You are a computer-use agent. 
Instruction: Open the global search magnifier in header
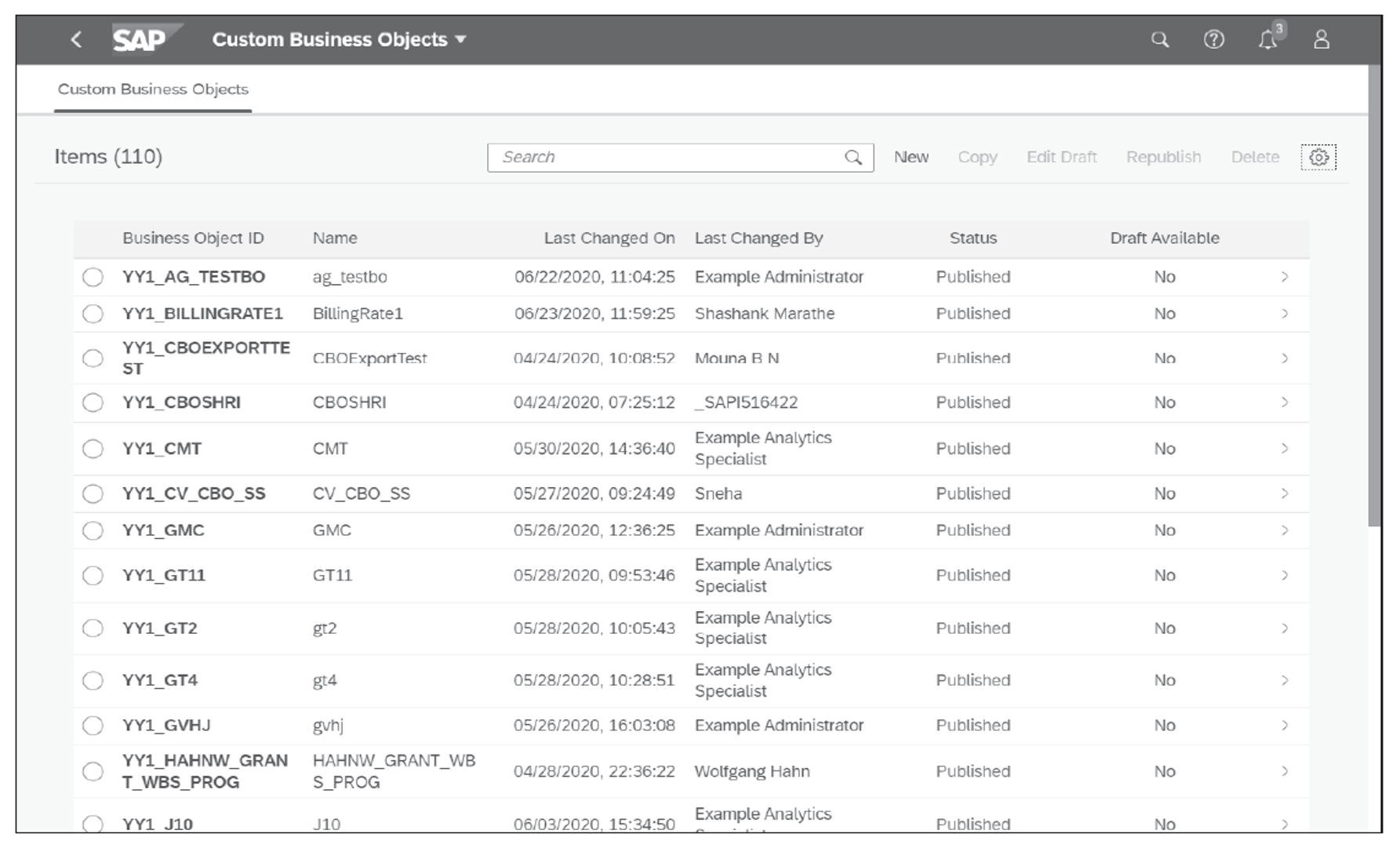[1159, 39]
